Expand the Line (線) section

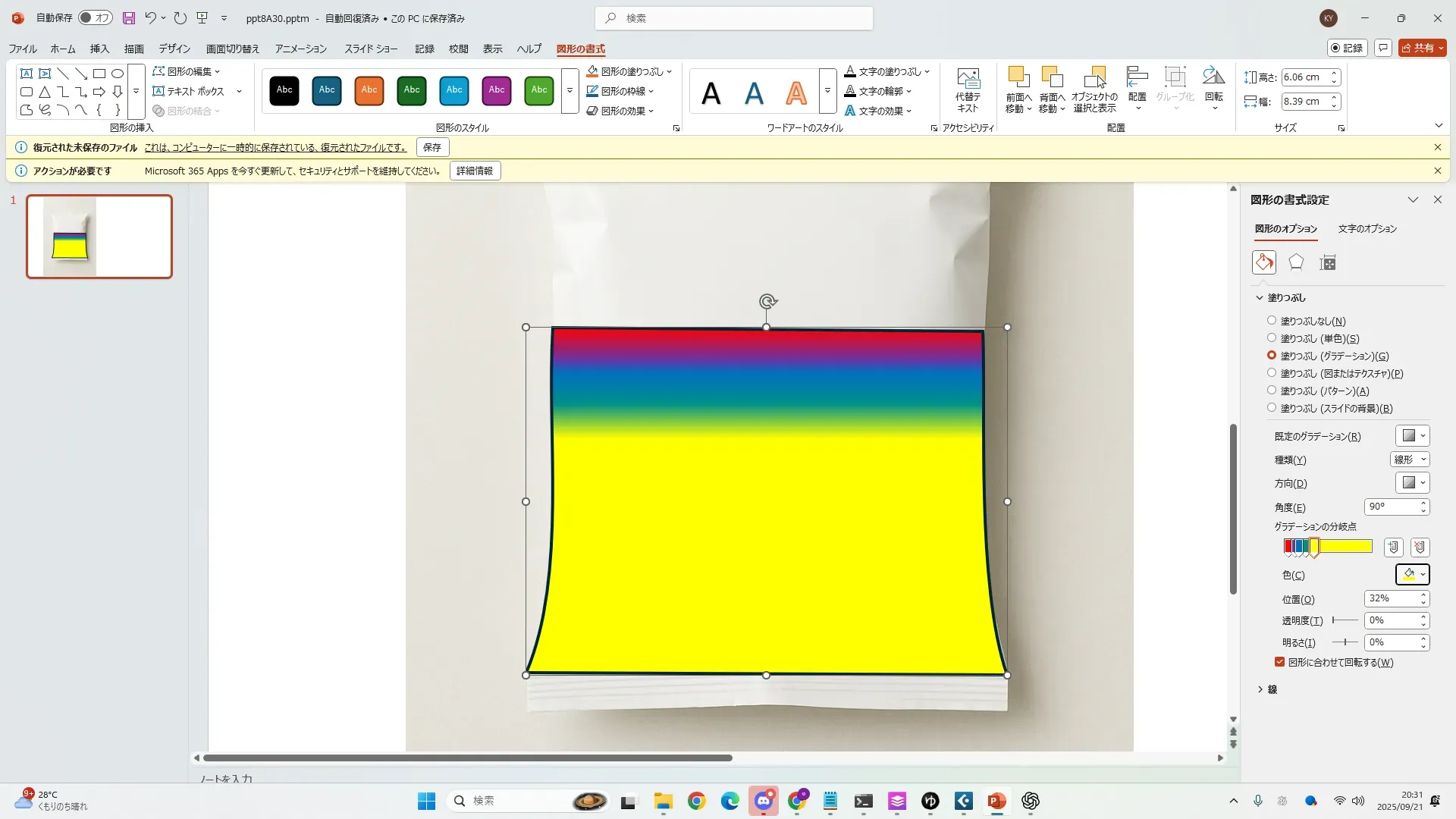[x=1266, y=689]
